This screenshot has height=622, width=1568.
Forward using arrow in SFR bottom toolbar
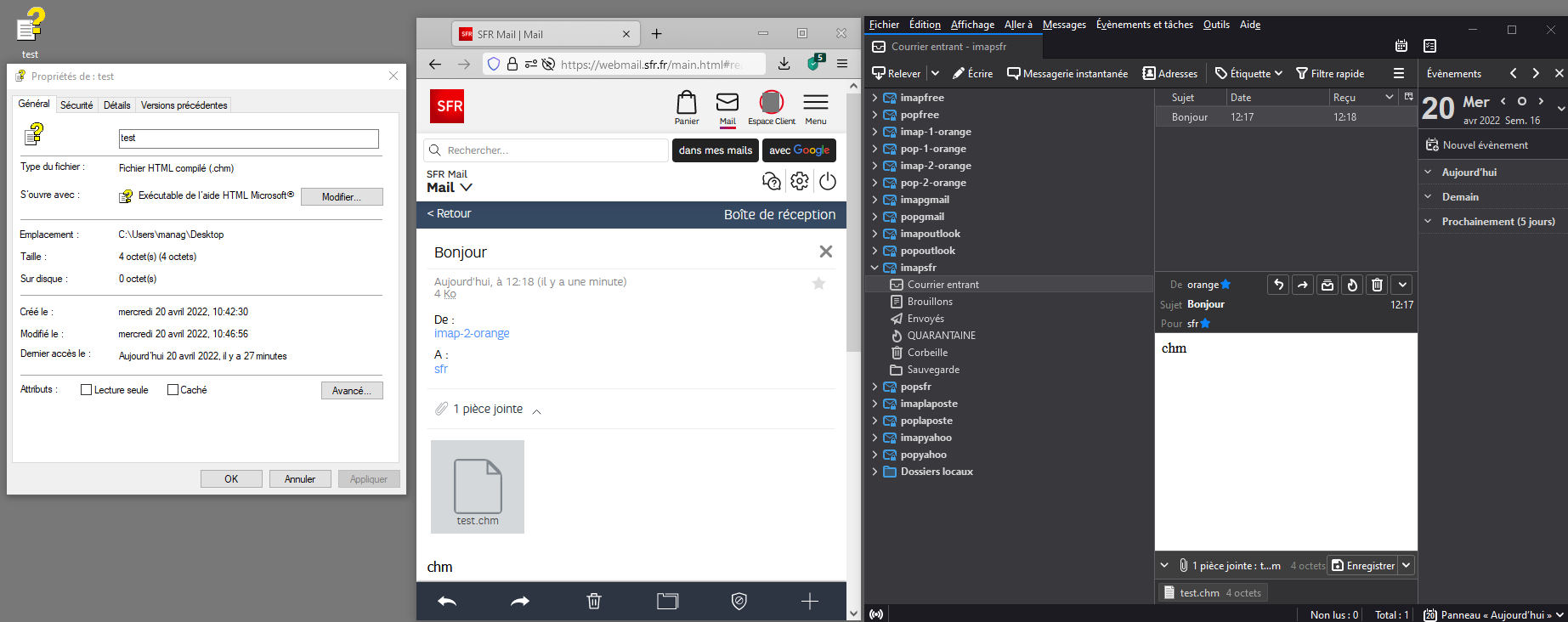(520, 602)
